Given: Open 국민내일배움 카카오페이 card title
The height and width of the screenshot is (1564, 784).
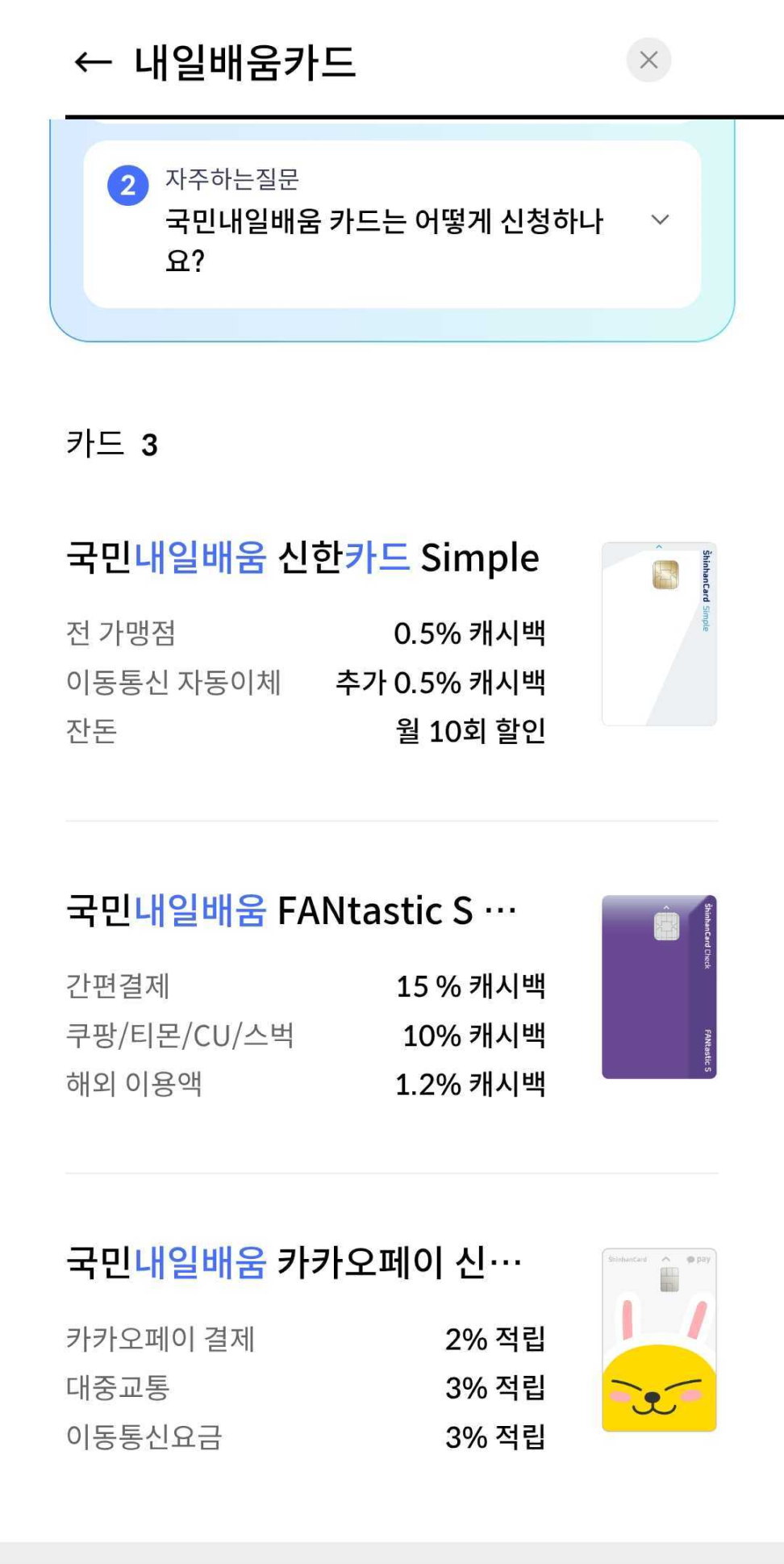Looking at the screenshot, I should tap(294, 1263).
